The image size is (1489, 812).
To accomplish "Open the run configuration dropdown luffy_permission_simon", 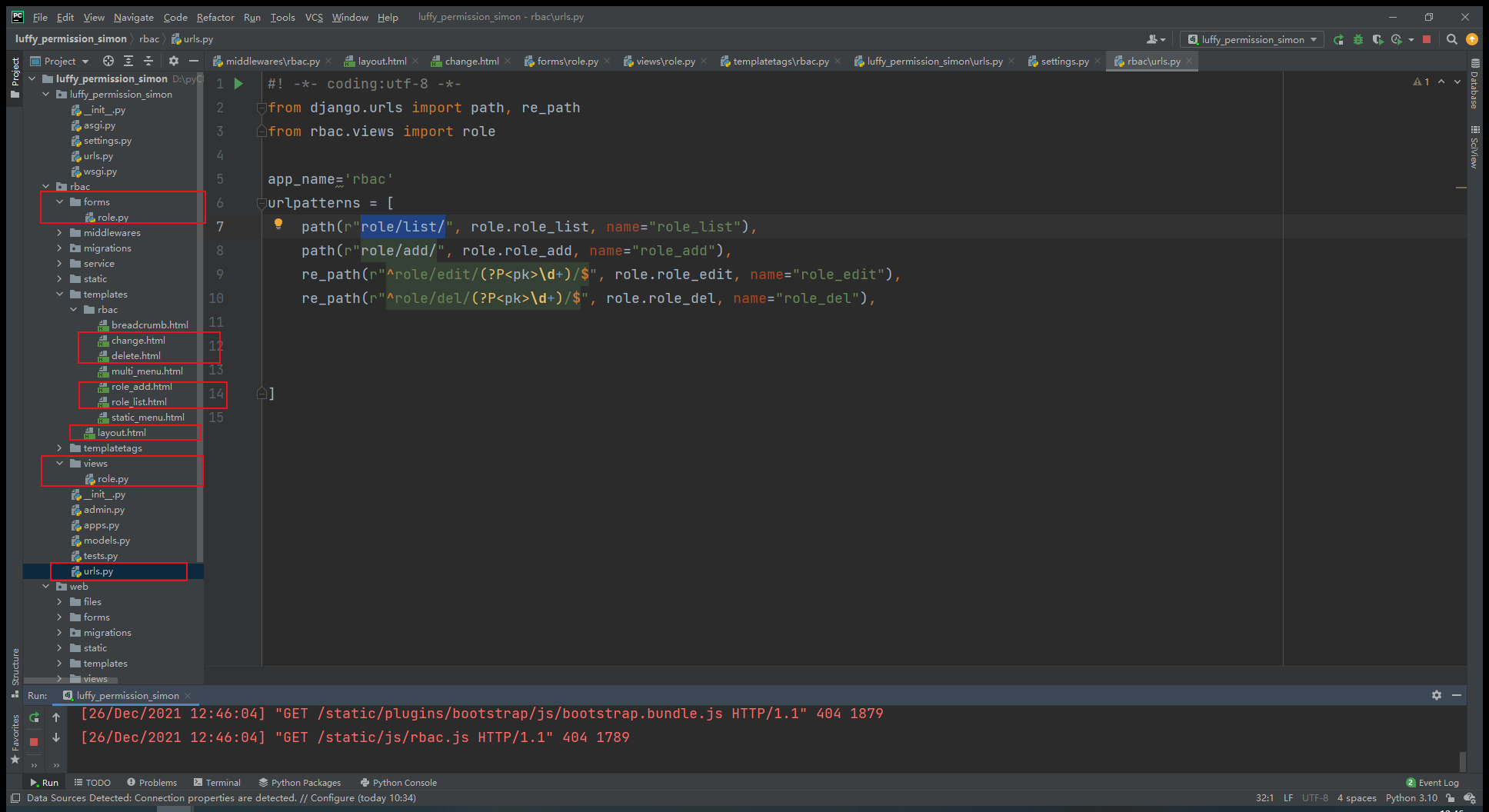I will [1253, 39].
